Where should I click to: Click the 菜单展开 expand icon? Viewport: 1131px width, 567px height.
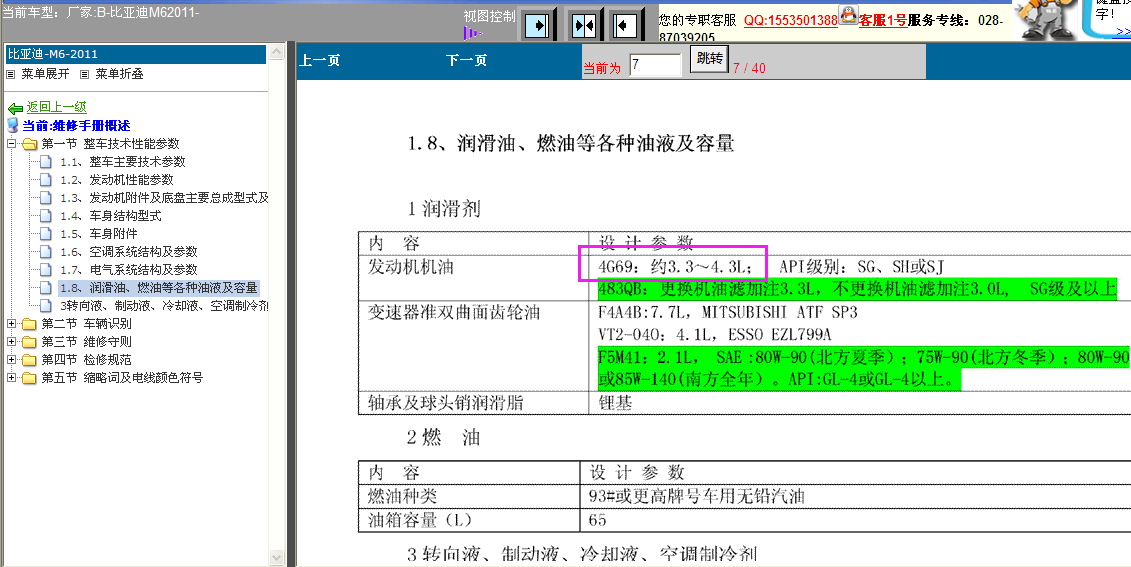[11, 74]
